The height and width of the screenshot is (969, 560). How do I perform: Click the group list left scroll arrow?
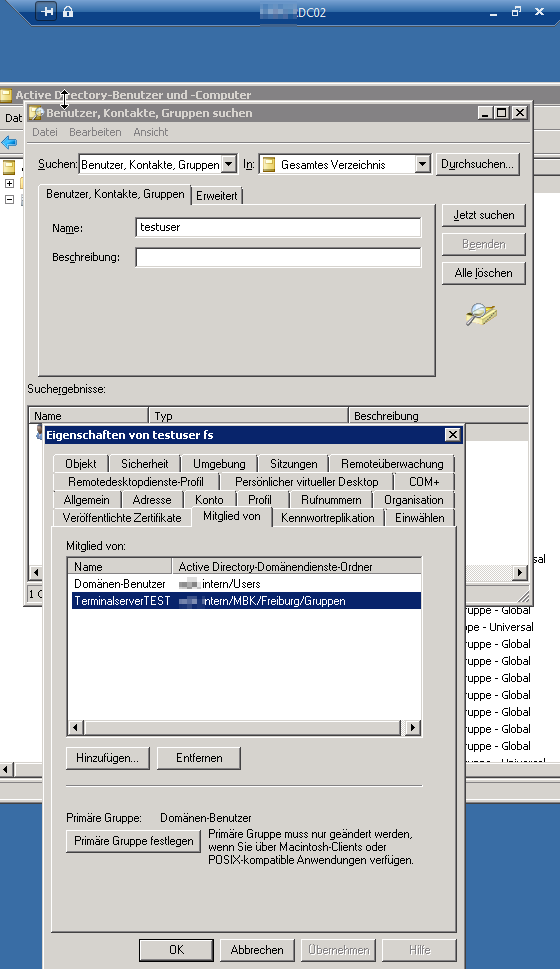click(75, 727)
